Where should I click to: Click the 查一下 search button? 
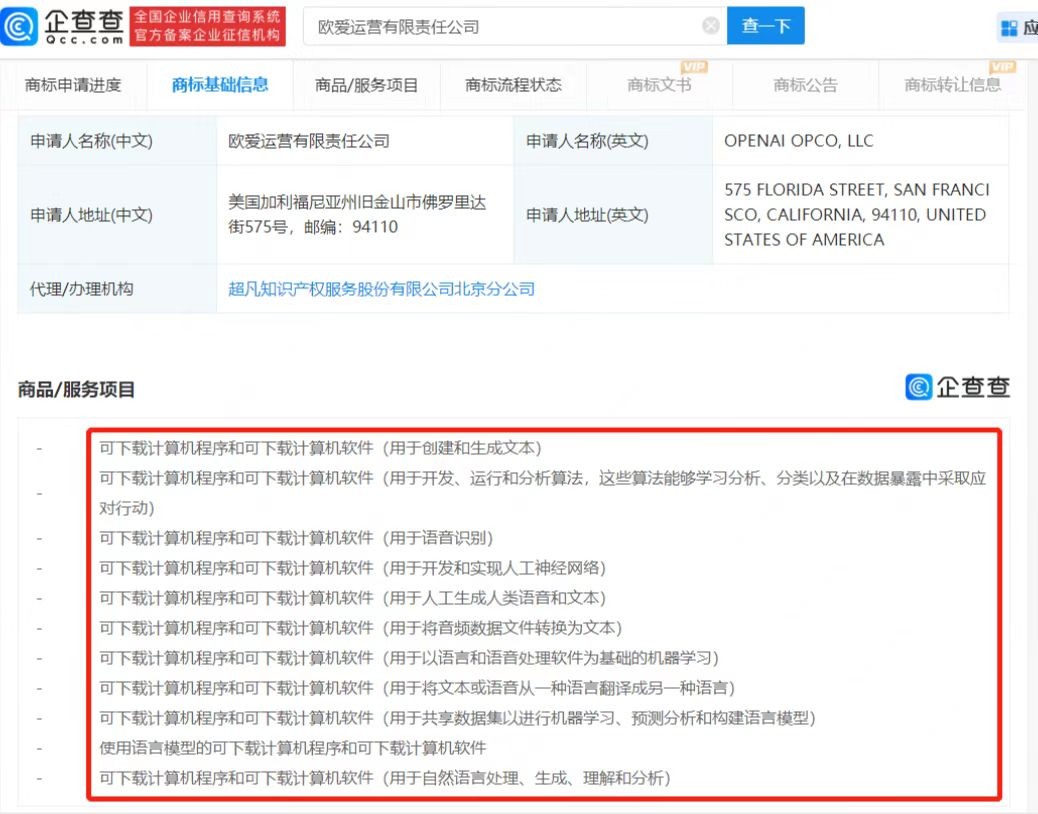click(766, 26)
